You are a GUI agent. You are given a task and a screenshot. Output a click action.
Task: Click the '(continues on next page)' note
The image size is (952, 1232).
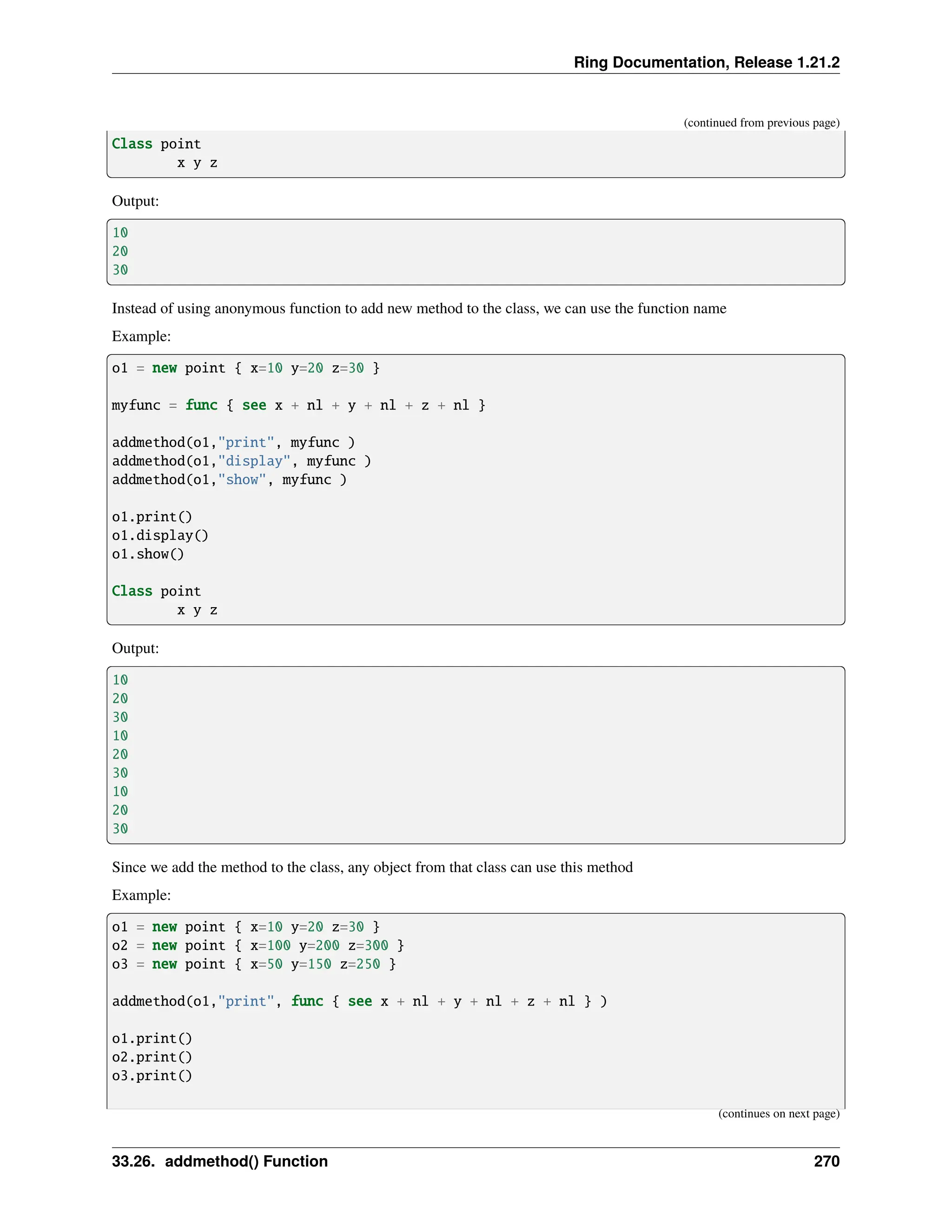778,1113
